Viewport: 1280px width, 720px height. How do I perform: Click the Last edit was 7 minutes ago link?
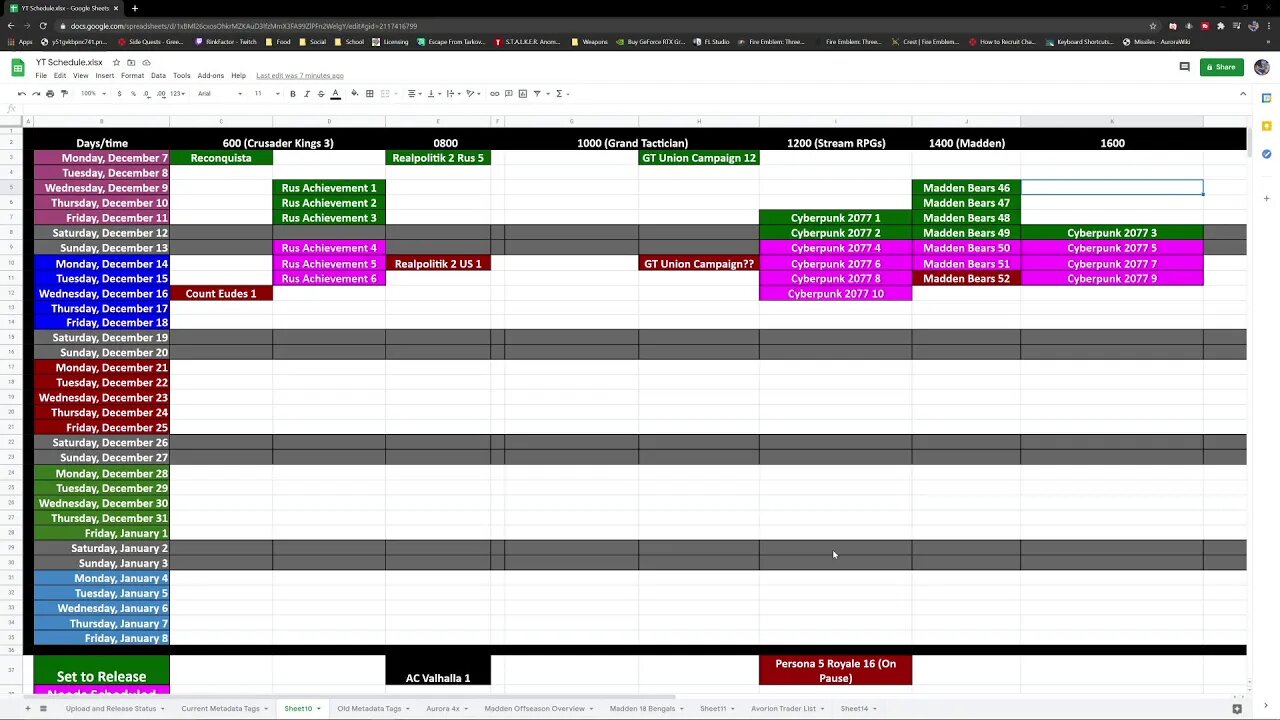coord(300,76)
